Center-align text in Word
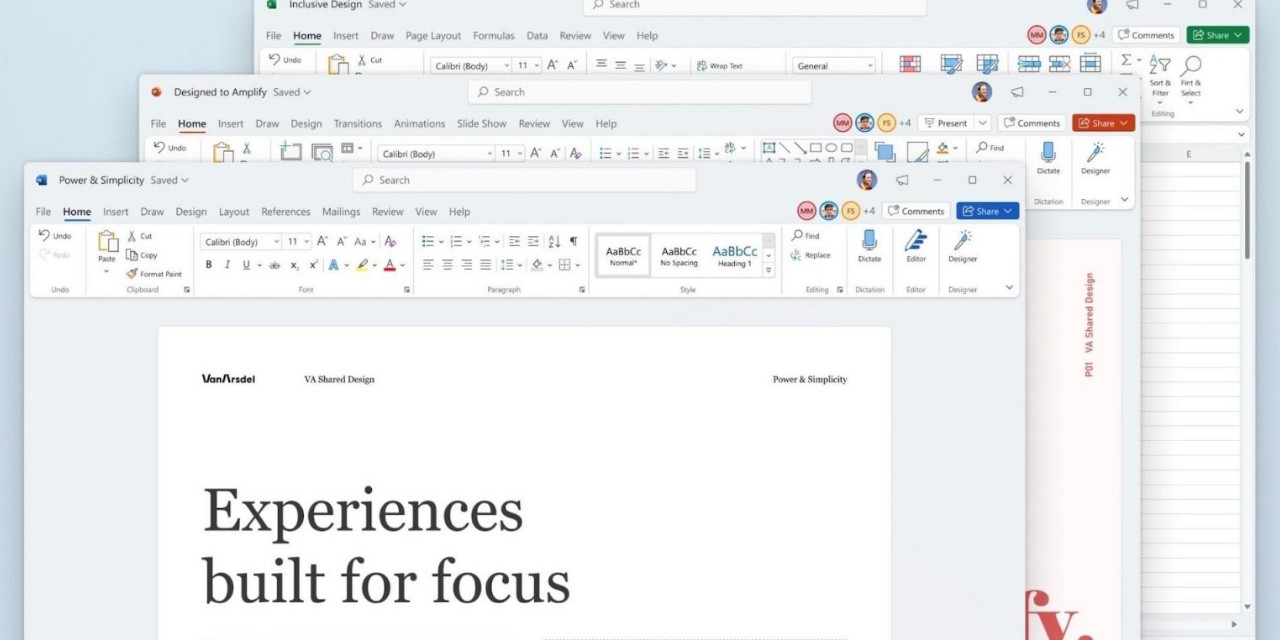 pos(447,265)
